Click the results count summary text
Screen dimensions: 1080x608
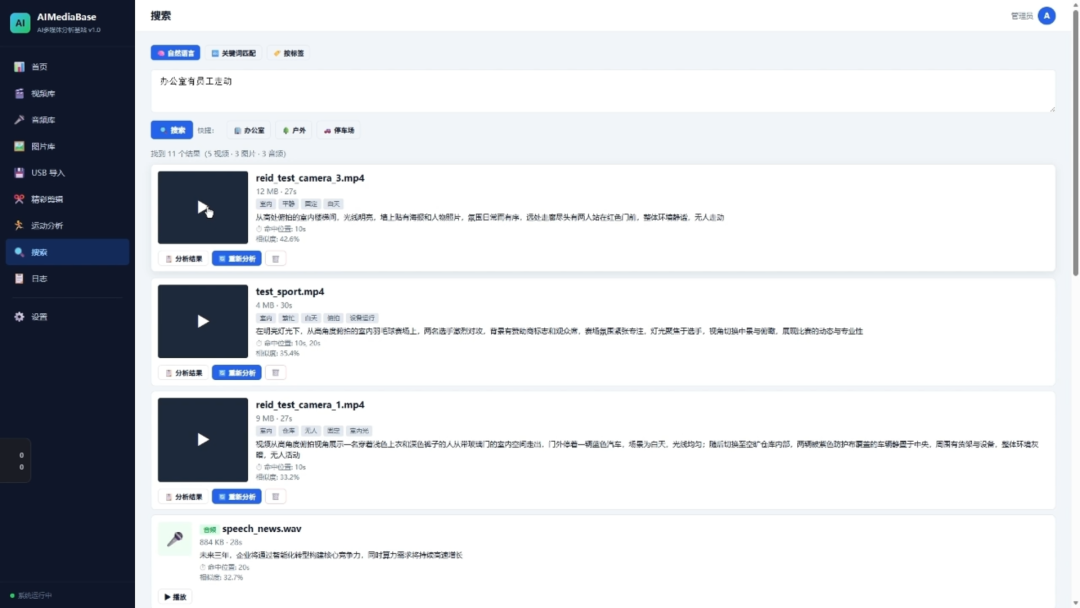pyautogui.click(x=218, y=154)
